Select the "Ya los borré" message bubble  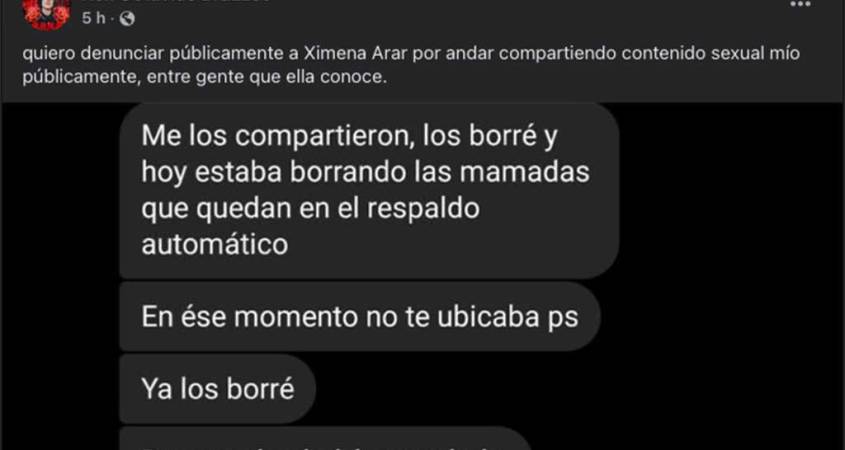217,389
